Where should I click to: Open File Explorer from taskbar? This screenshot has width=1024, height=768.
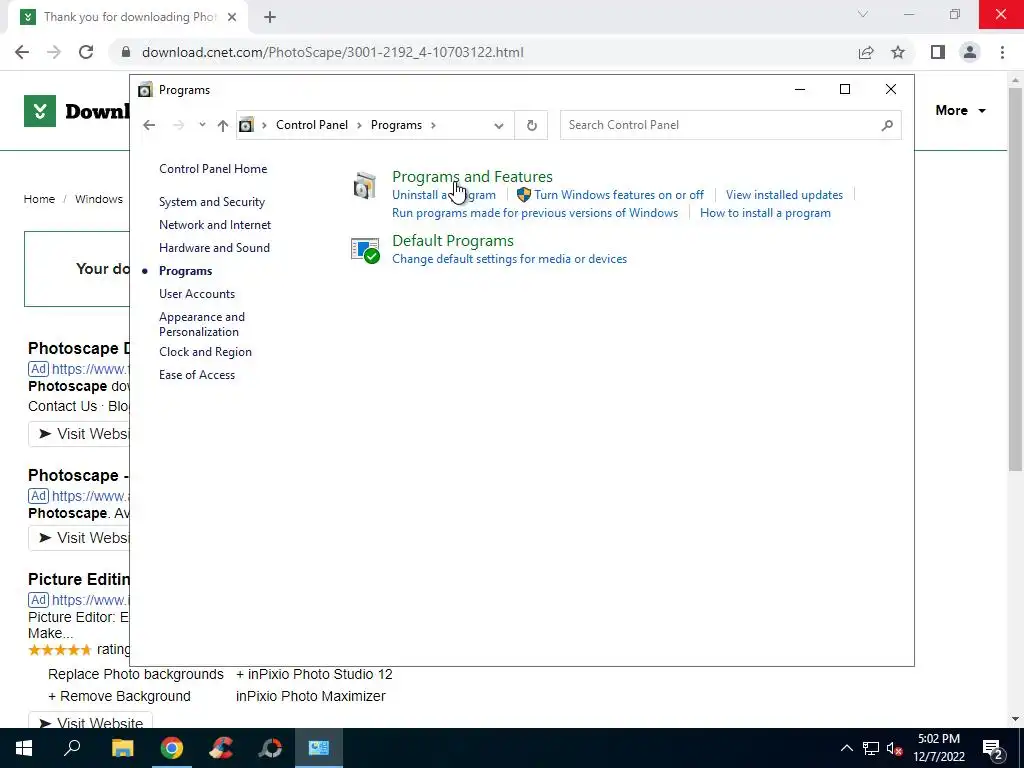coord(122,748)
